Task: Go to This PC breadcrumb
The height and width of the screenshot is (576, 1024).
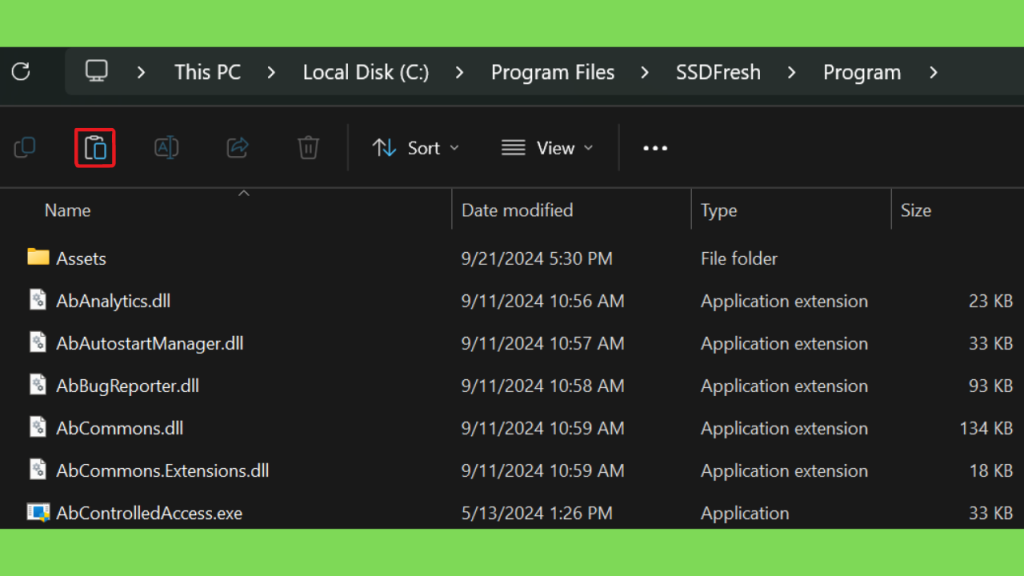Action: (x=207, y=72)
